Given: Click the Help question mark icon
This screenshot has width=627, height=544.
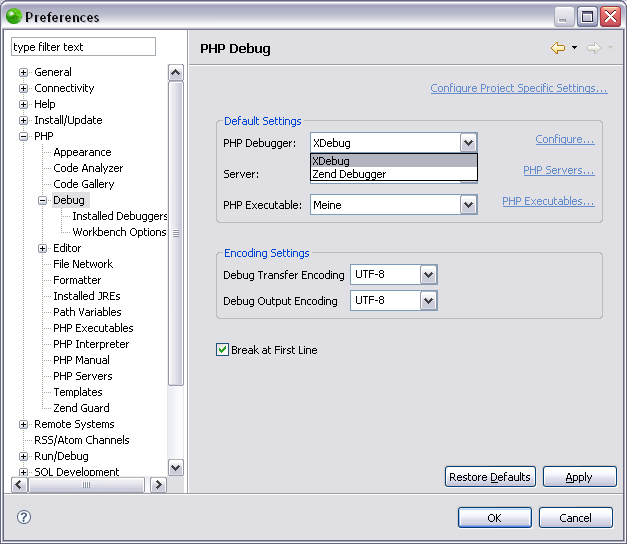Looking at the screenshot, I should 24,517.
